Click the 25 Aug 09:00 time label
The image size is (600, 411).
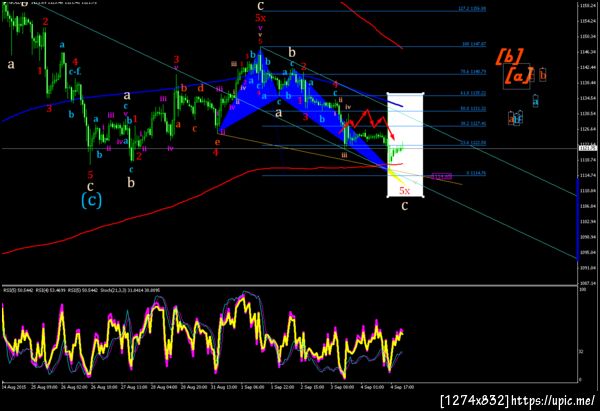(x=44, y=387)
